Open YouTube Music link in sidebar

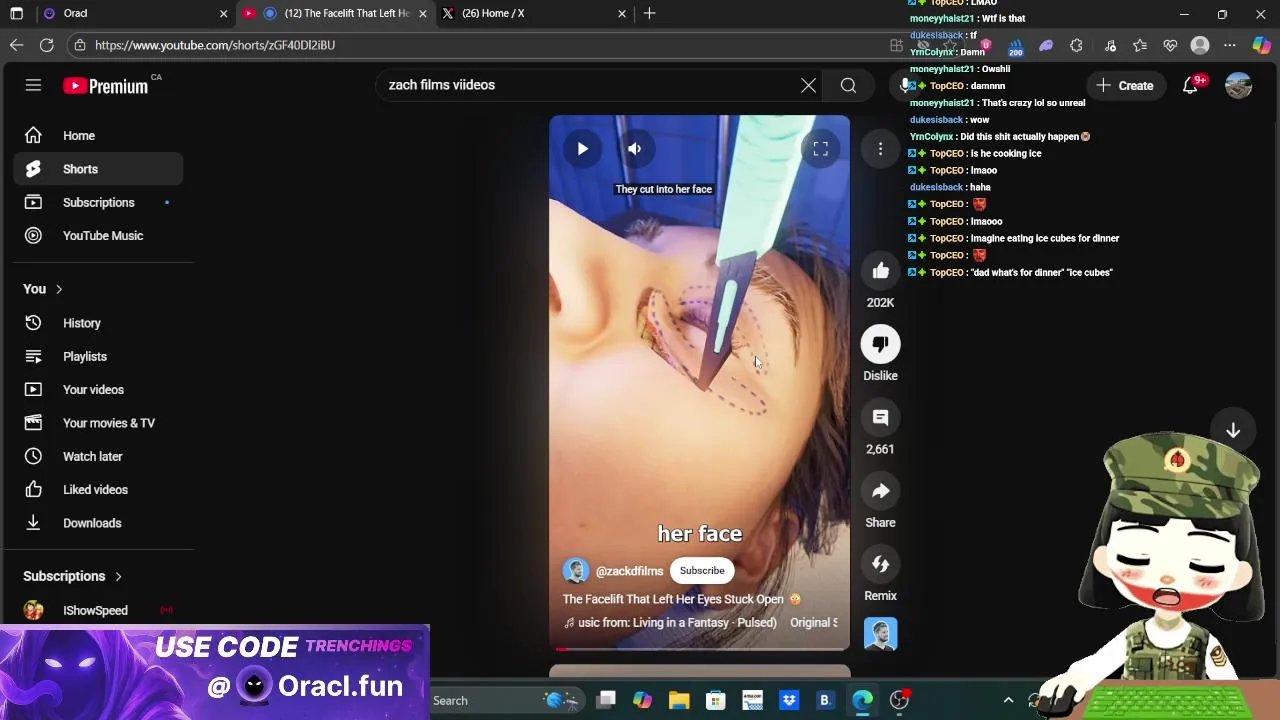click(x=98, y=236)
